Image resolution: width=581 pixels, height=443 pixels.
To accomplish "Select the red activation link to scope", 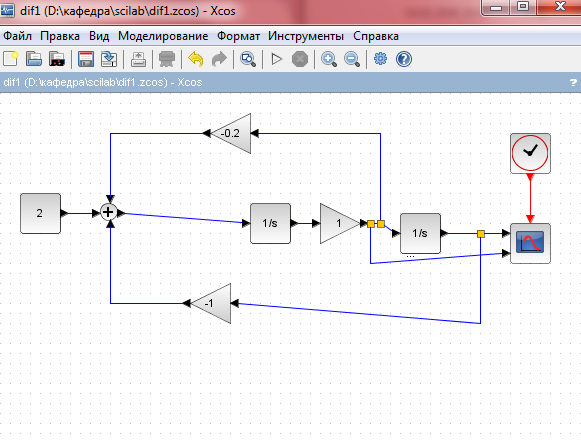I will pyautogui.click(x=530, y=198).
